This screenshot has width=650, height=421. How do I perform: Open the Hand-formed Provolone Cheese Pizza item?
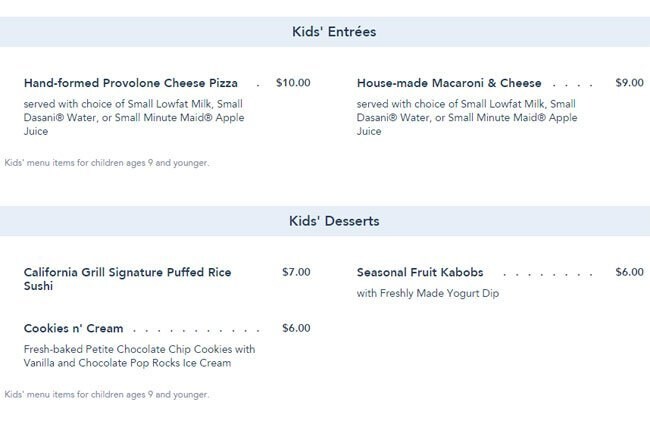tap(130, 83)
